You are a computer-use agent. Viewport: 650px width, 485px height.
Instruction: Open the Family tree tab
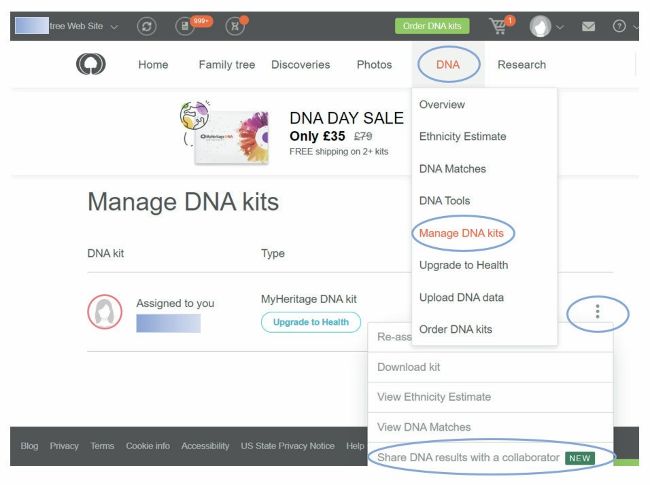tap(227, 65)
